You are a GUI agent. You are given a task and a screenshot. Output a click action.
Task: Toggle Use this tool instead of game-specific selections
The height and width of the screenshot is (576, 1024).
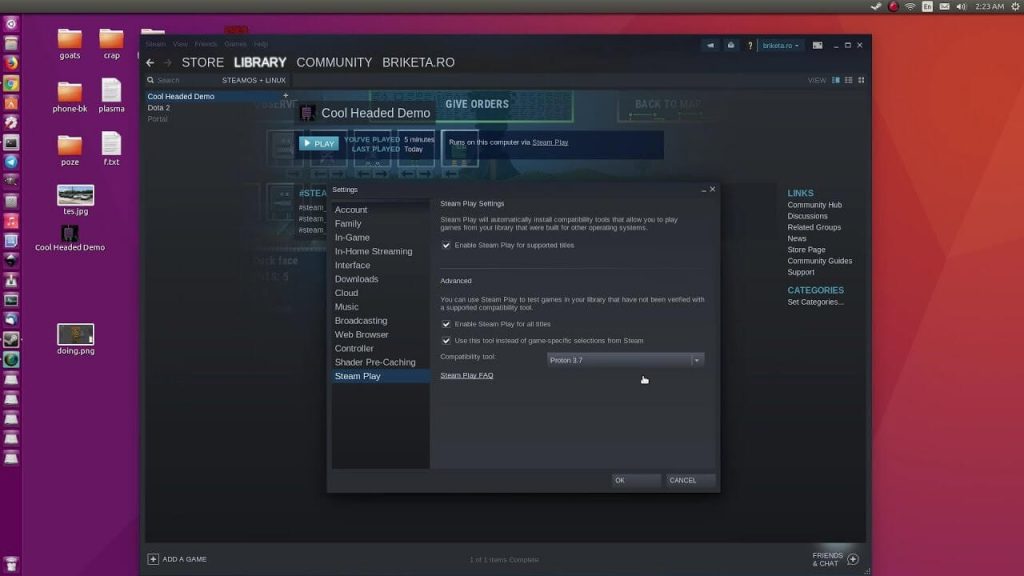point(446,340)
